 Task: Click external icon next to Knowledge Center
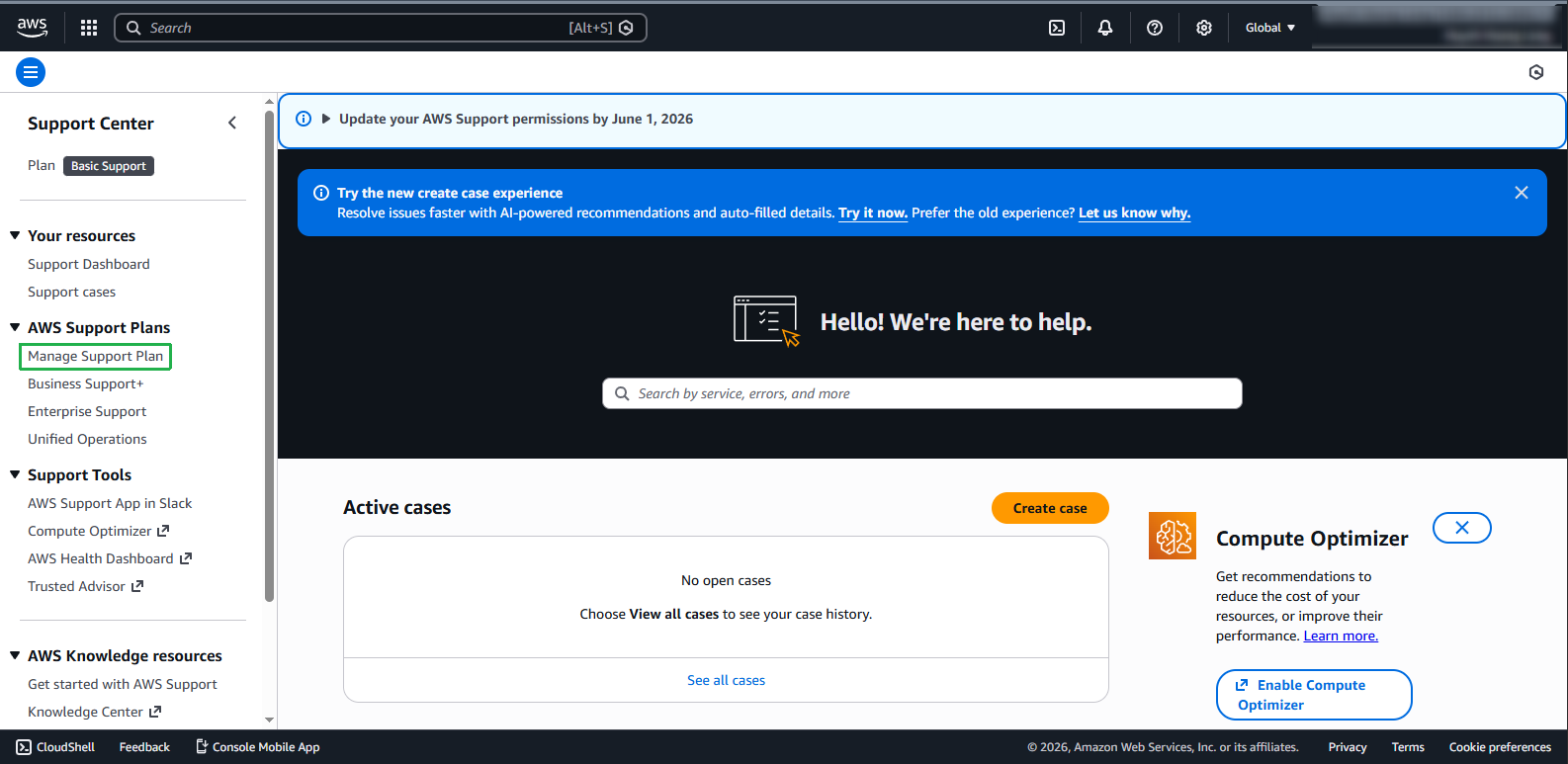click(155, 712)
